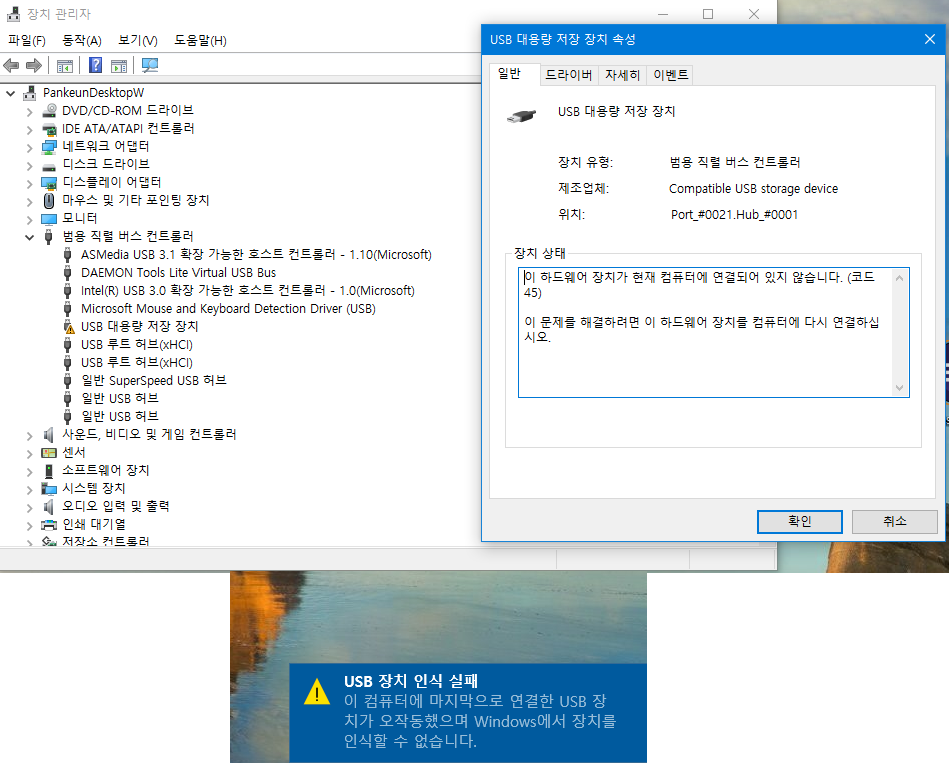The image size is (949, 763).
Task: Click the 확인 button
Action: (x=800, y=522)
